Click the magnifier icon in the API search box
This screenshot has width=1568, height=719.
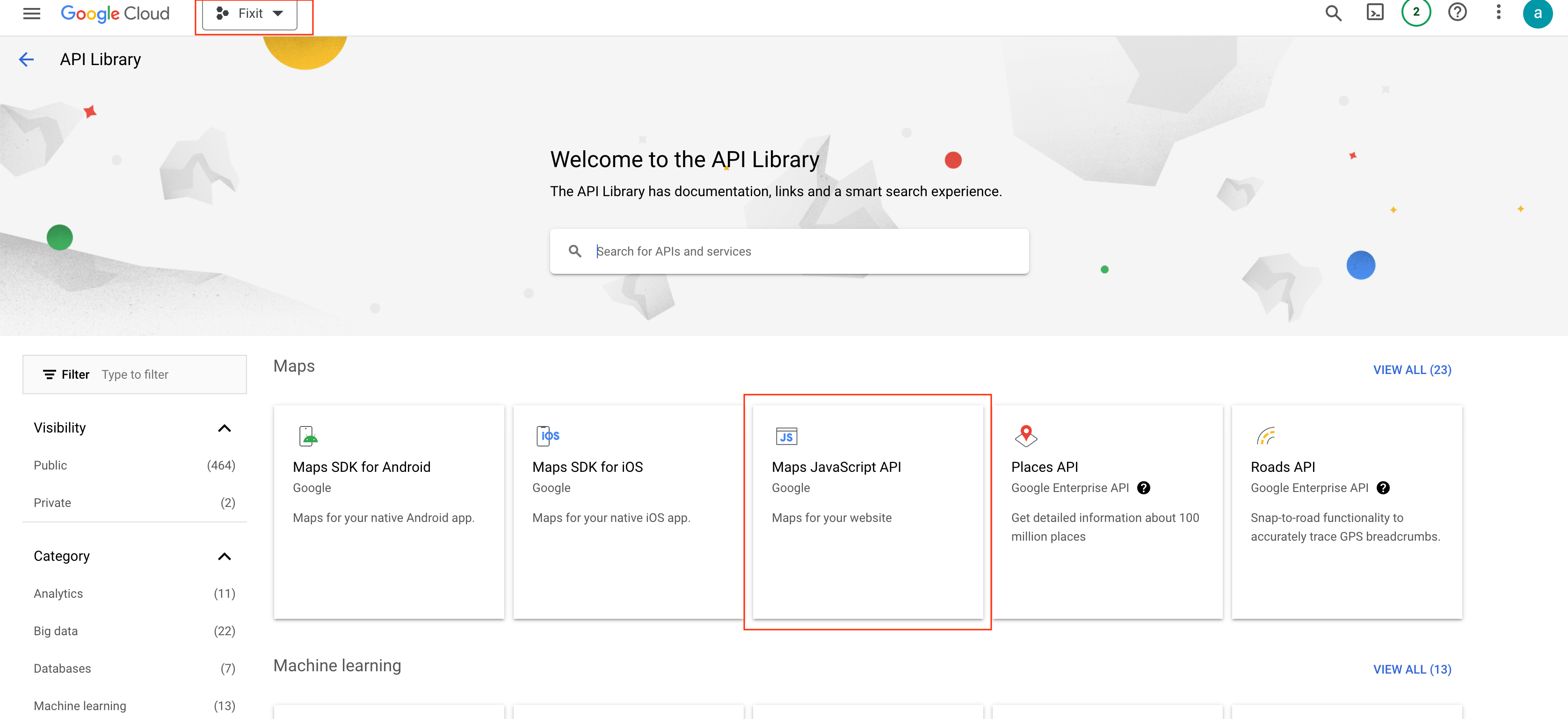574,251
